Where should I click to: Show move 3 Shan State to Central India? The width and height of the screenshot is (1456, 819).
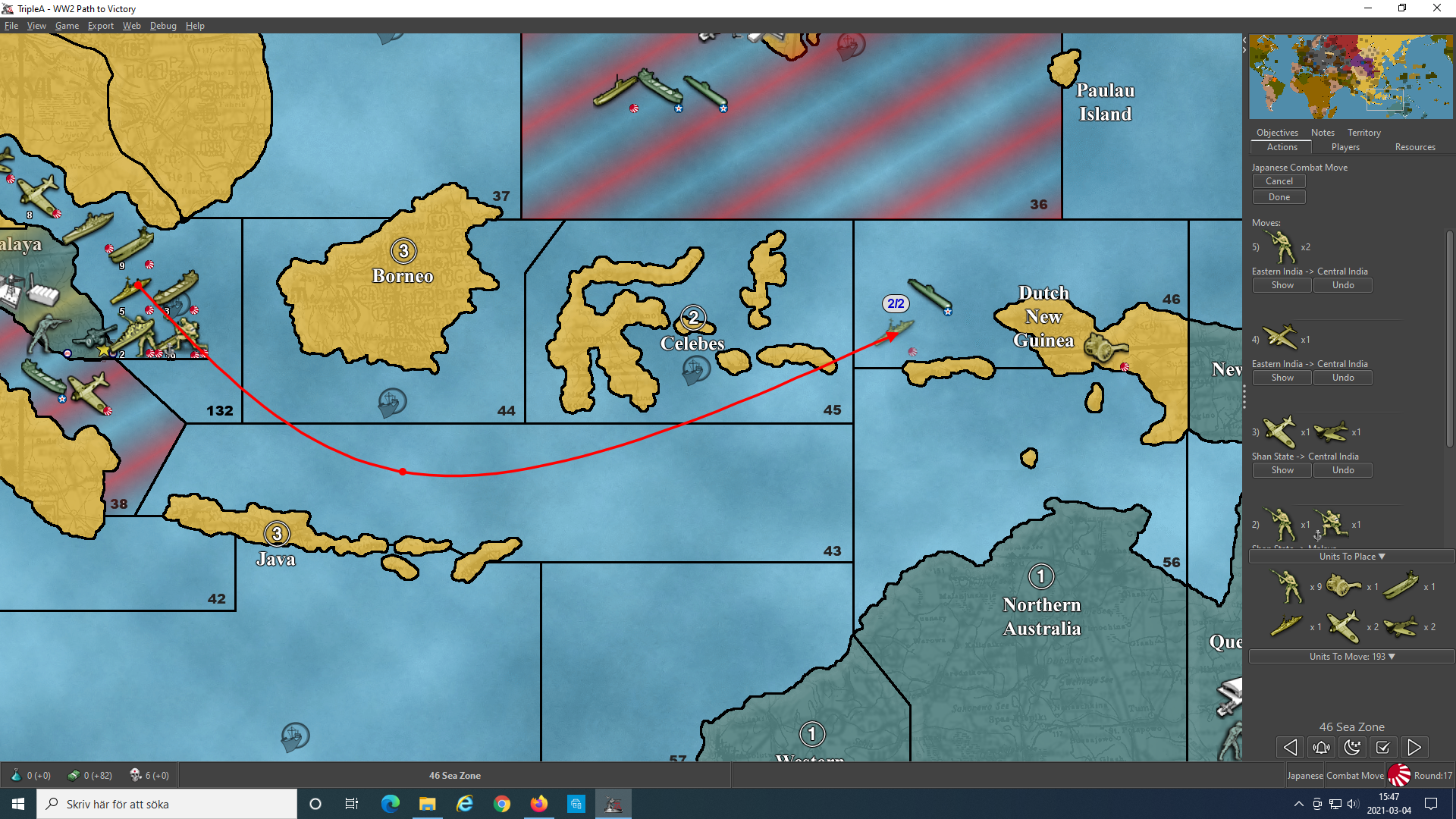pos(1282,470)
